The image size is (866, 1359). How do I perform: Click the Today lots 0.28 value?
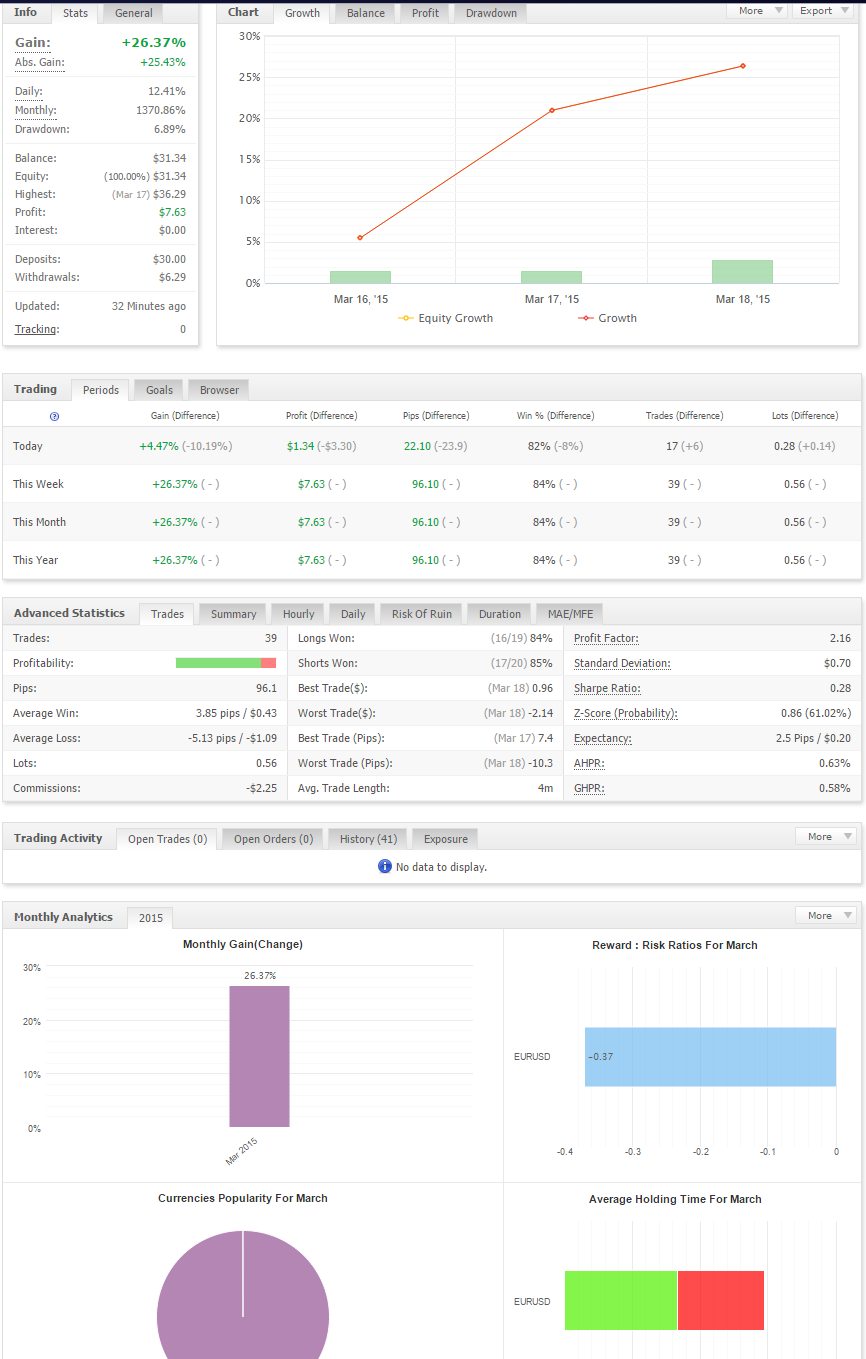784,446
